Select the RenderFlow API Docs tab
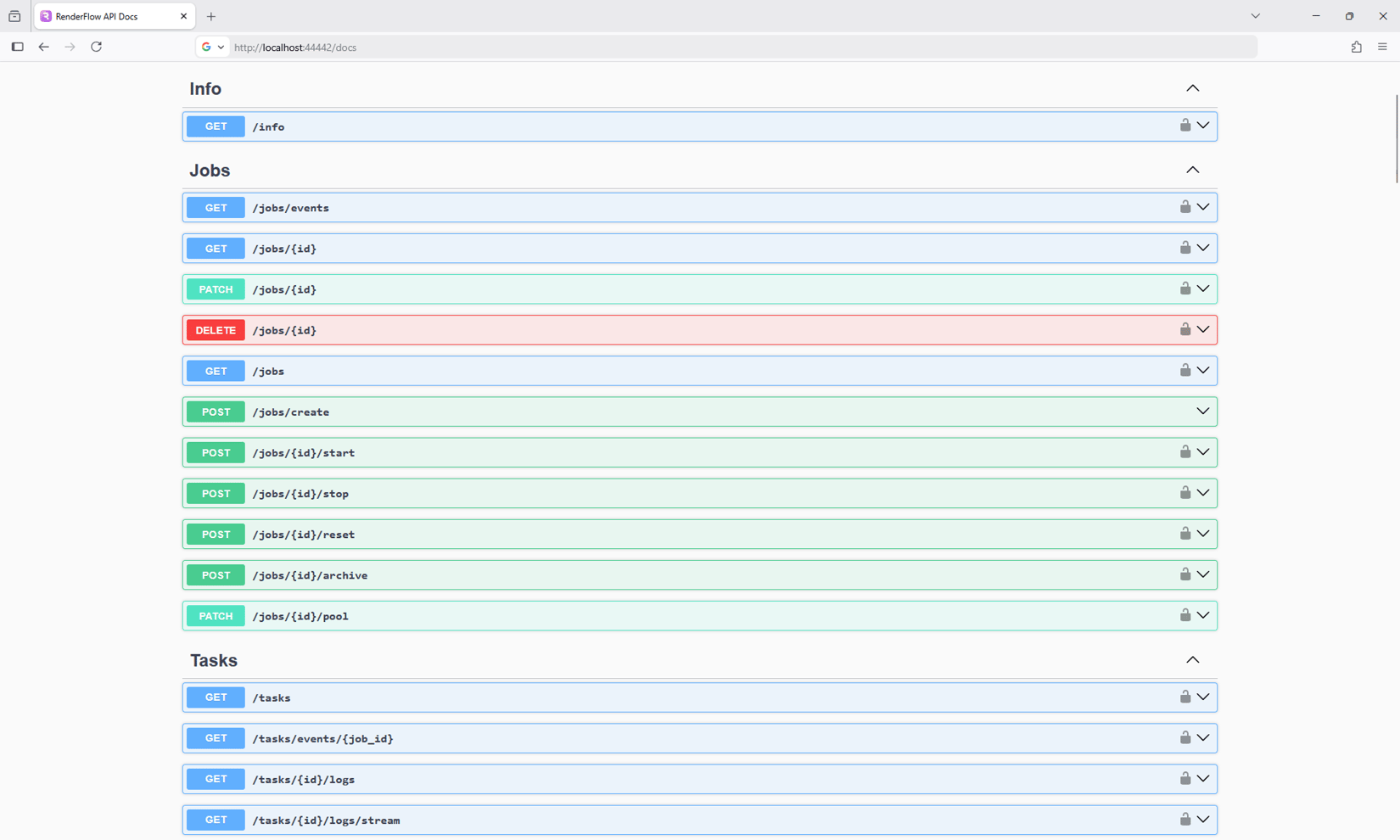The height and width of the screenshot is (840, 1400). [x=115, y=16]
